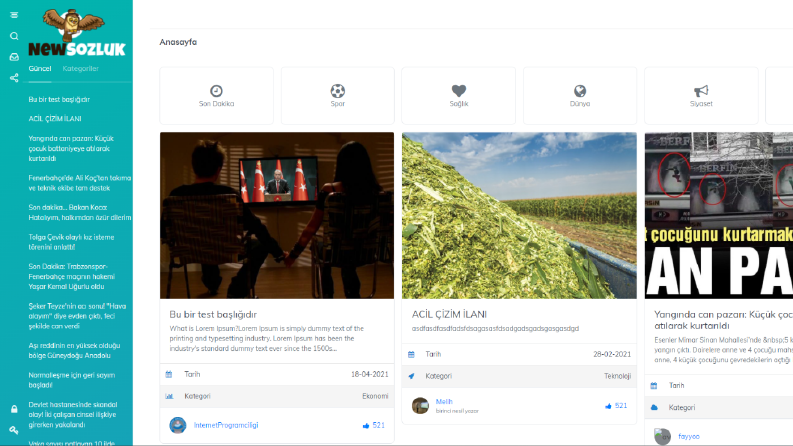Viewport: 793px width, 446px height.
Task: Open the Spor category card
Action: (338, 96)
